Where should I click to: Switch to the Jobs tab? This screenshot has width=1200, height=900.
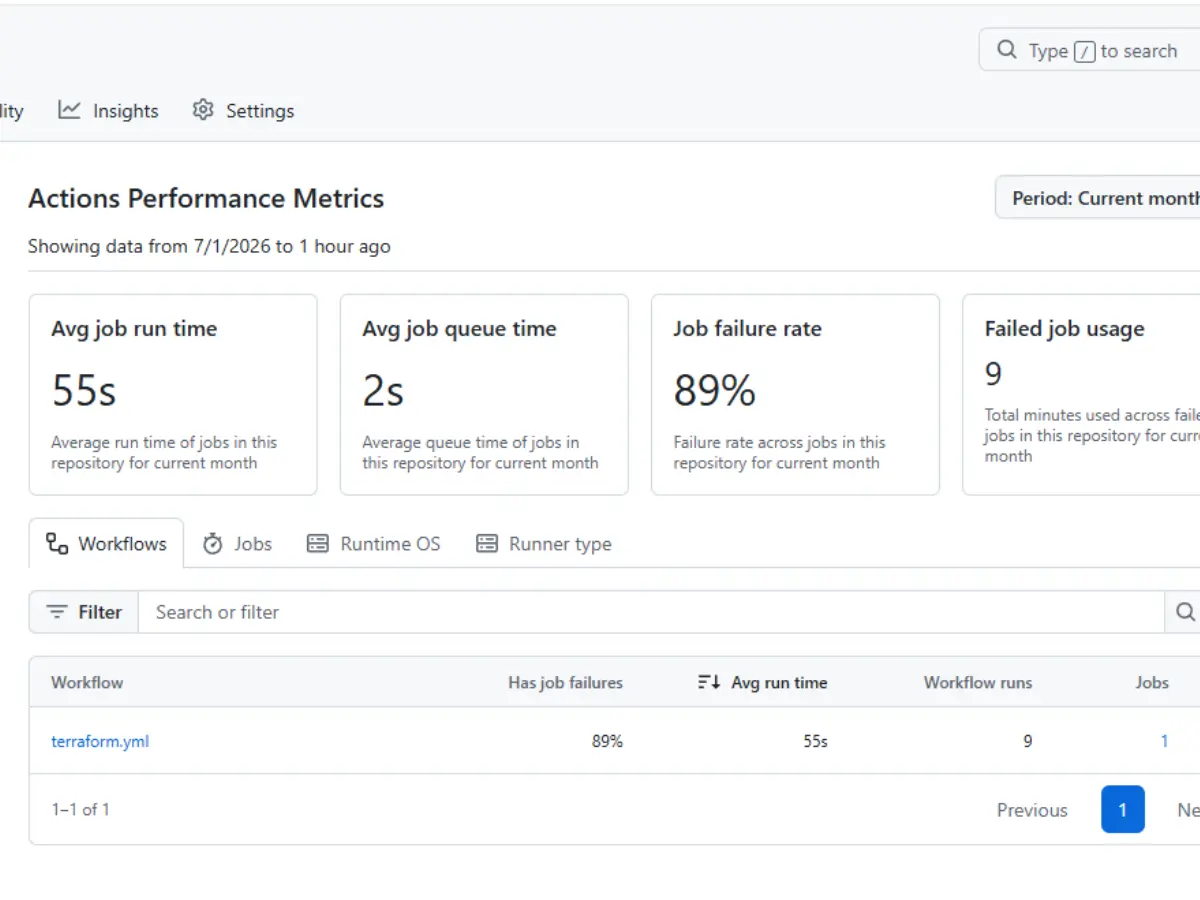(x=237, y=544)
